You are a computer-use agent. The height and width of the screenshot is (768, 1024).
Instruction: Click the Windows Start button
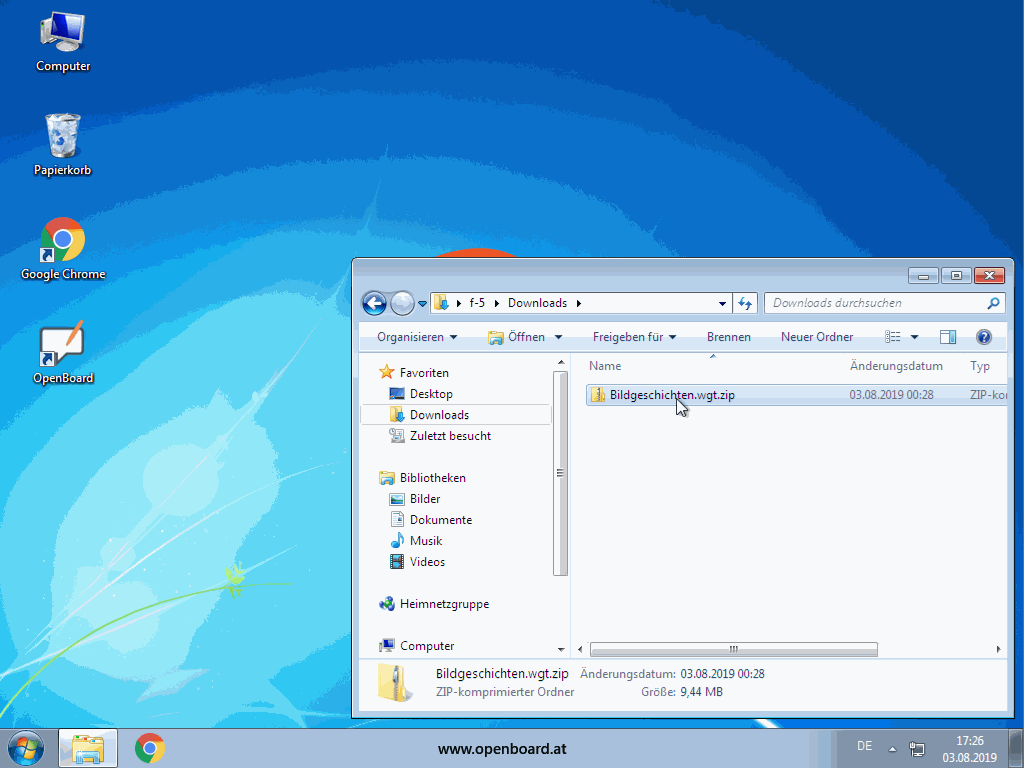coord(25,748)
